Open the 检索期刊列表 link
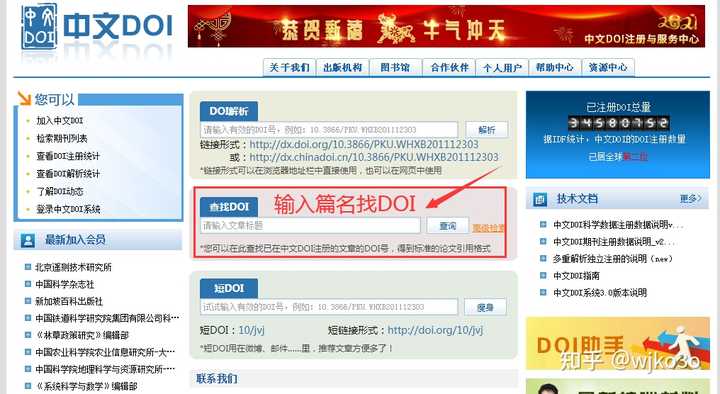720x394 pixels. pyautogui.click(x=62, y=138)
